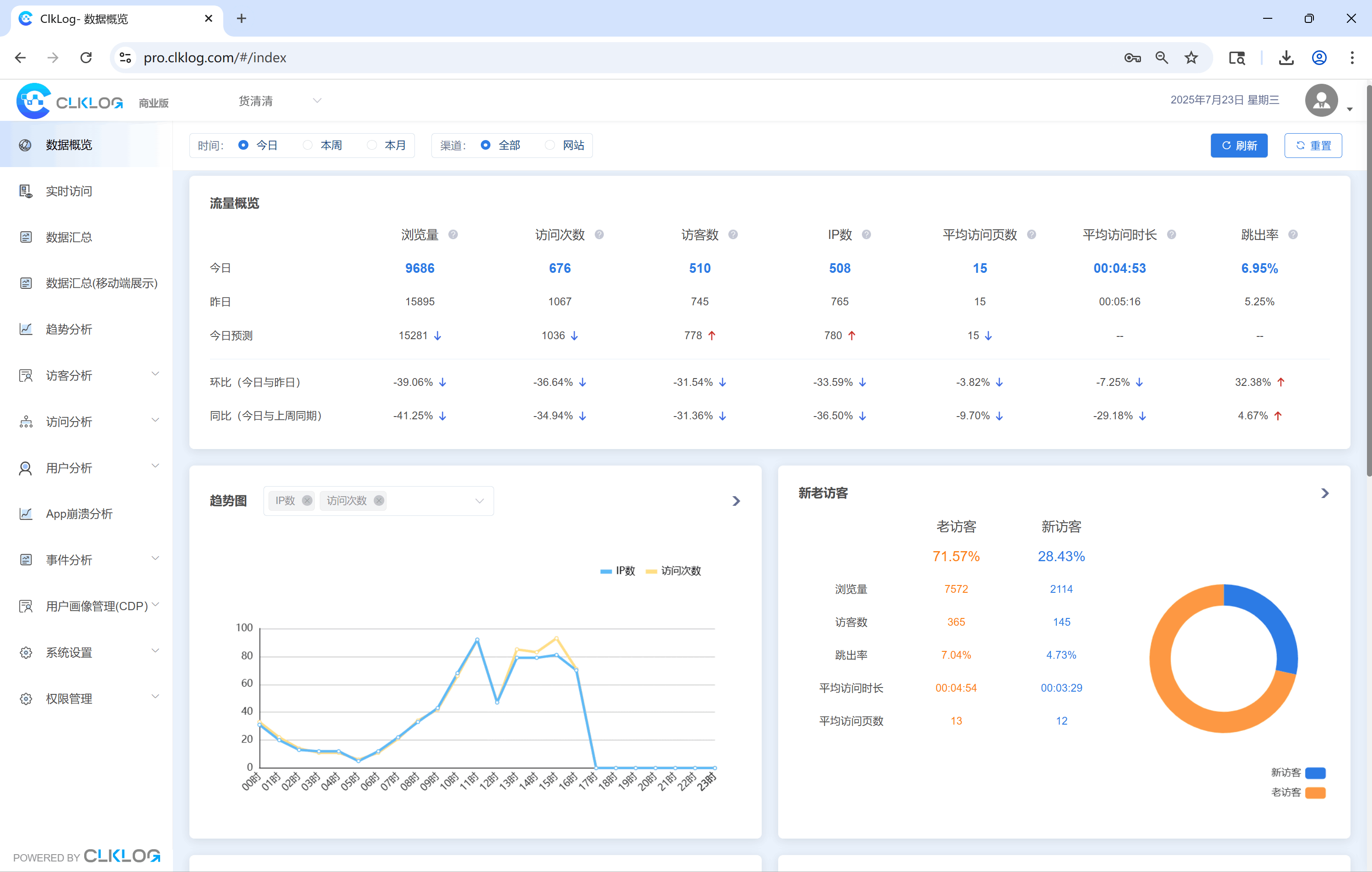Click the help icon next to 访客数
Image resolution: width=1372 pixels, height=872 pixels.
733,235
